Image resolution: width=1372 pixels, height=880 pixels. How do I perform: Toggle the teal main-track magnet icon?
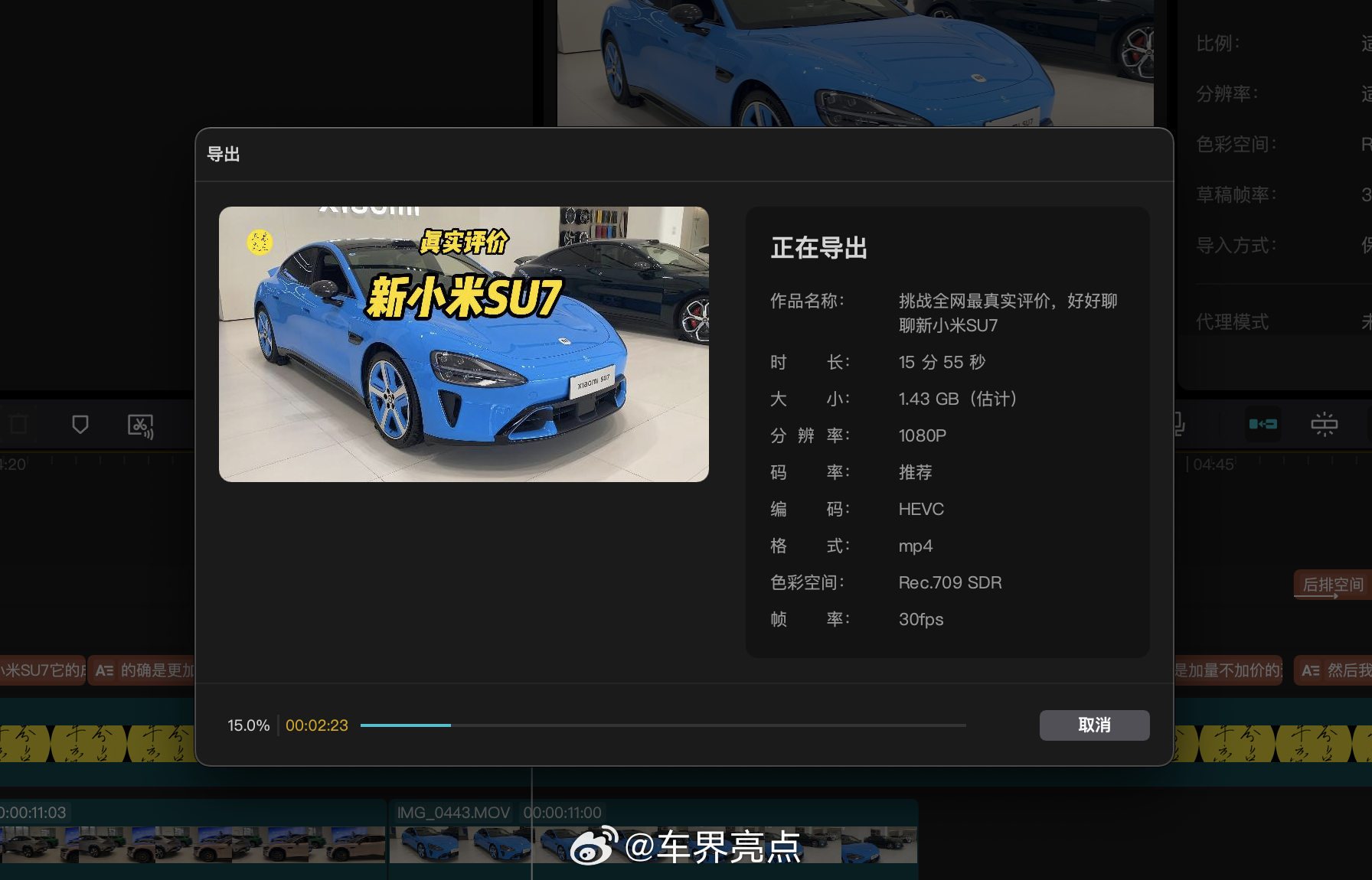(1263, 424)
